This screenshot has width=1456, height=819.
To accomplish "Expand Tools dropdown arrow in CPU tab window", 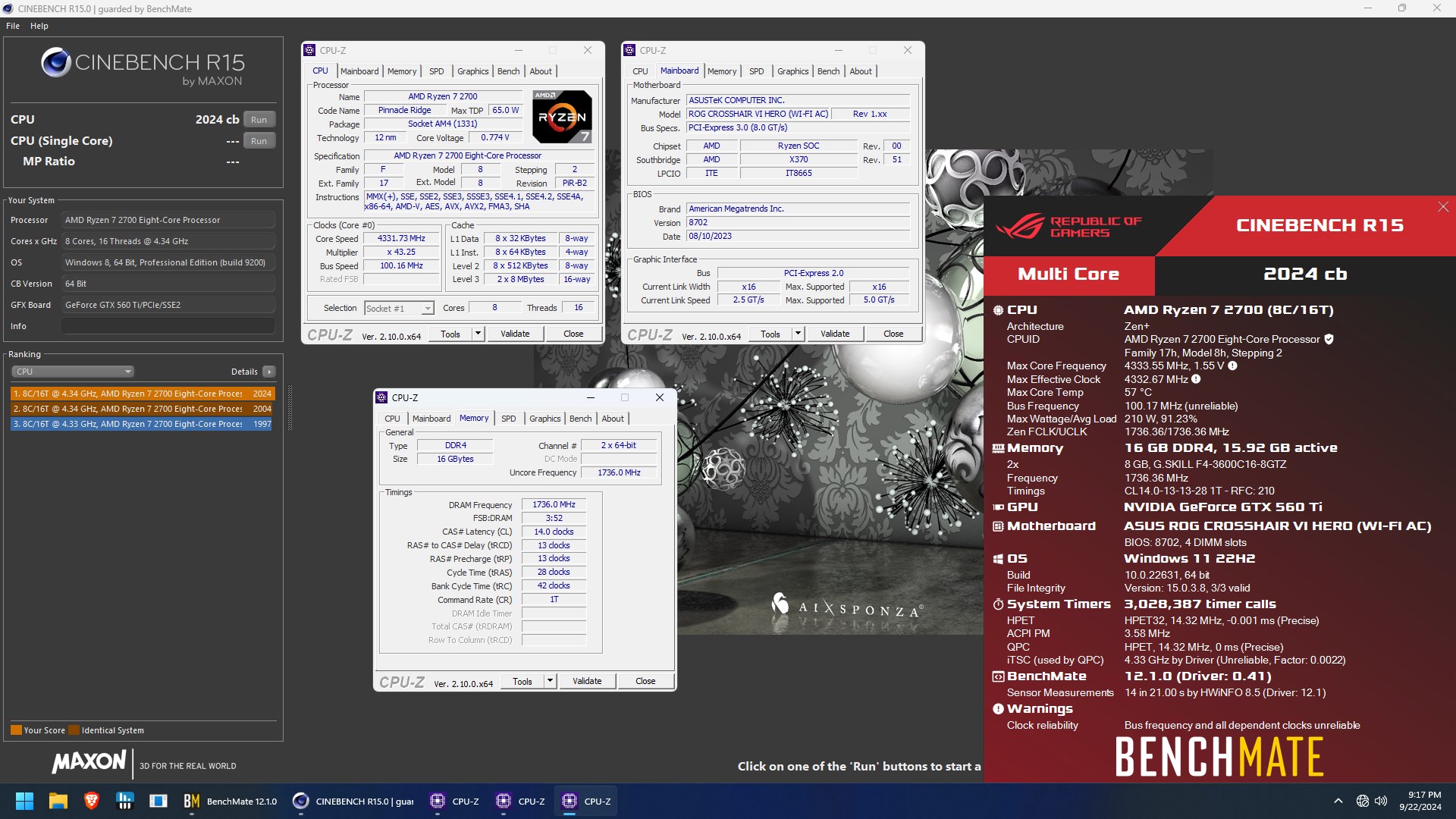I will (x=478, y=334).
